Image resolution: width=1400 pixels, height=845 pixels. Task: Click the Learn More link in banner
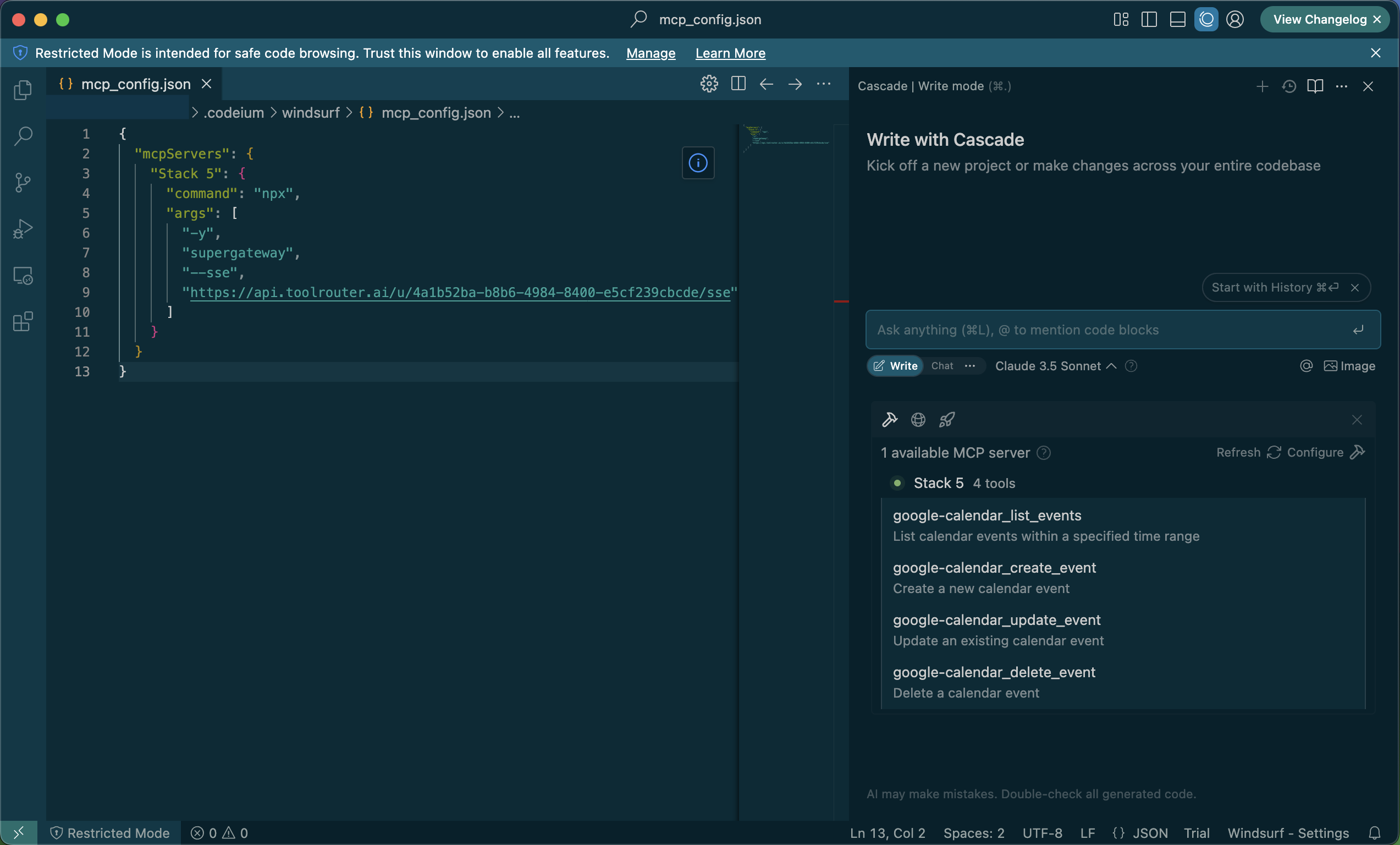click(730, 53)
